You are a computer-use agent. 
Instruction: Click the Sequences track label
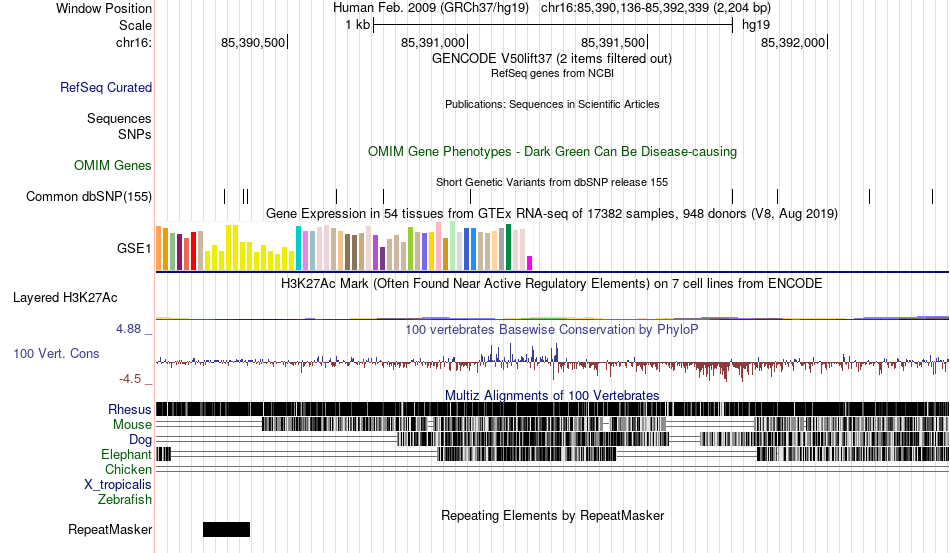coord(119,118)
